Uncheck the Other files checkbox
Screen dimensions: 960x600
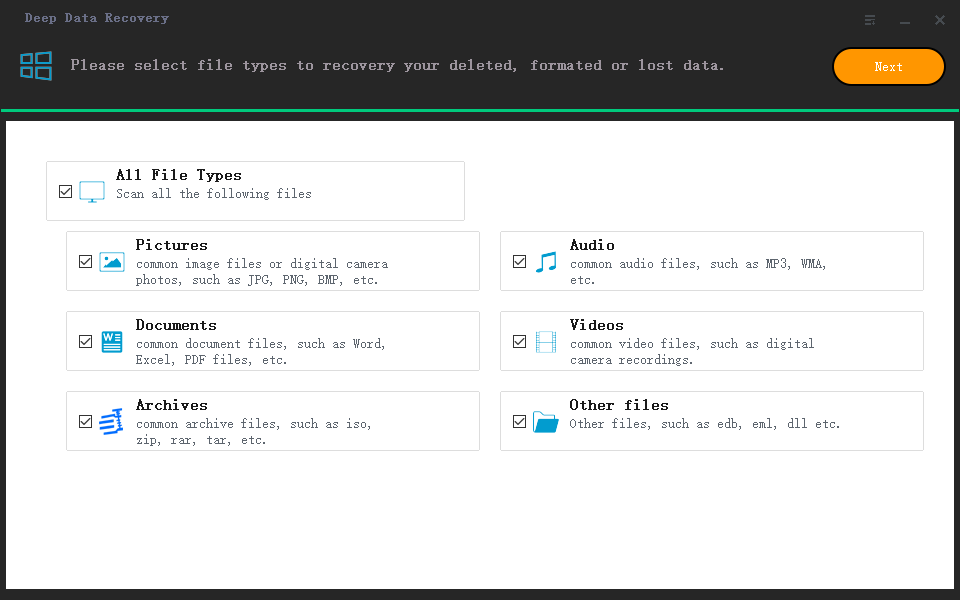[519, 422]
